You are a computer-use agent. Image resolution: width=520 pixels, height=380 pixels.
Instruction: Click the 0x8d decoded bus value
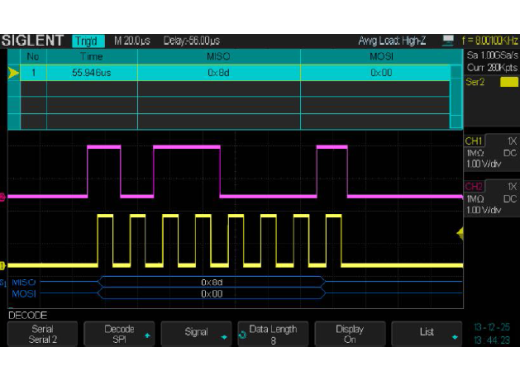coord(212,282)
